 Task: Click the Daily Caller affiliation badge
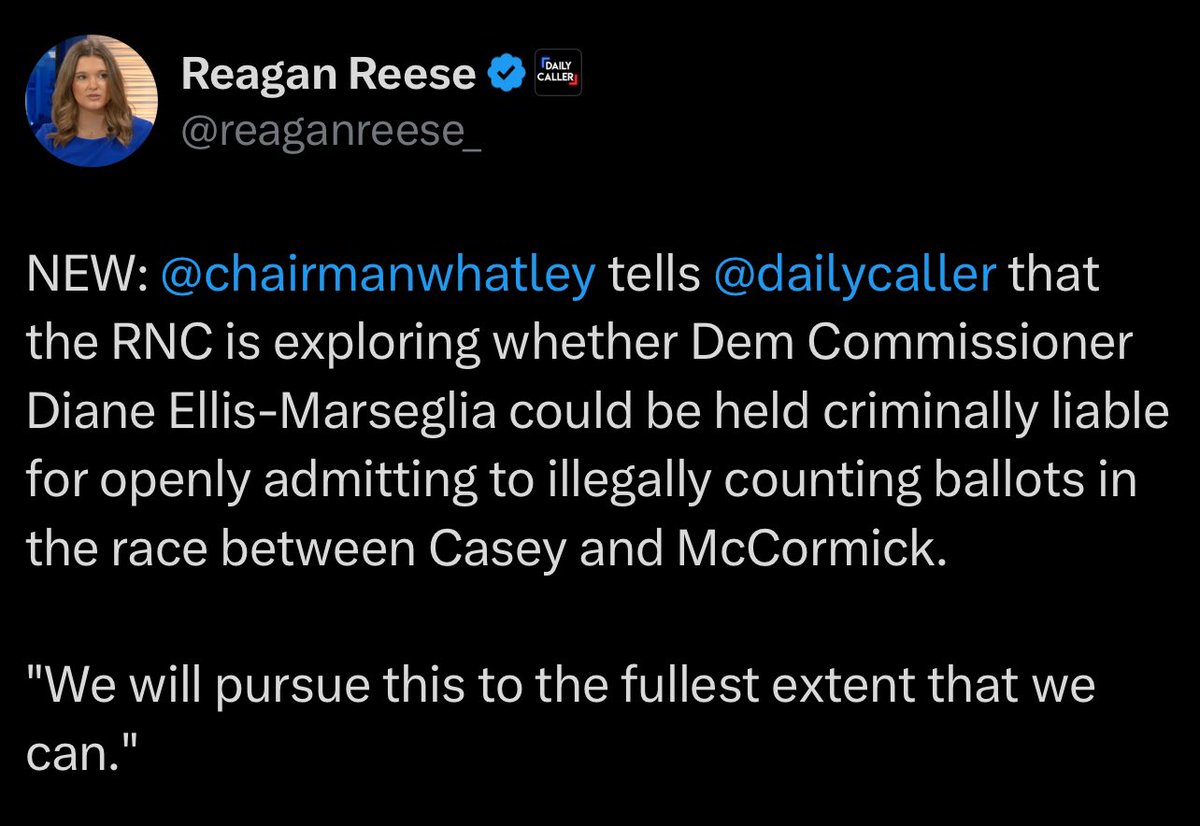coord(557,72)
